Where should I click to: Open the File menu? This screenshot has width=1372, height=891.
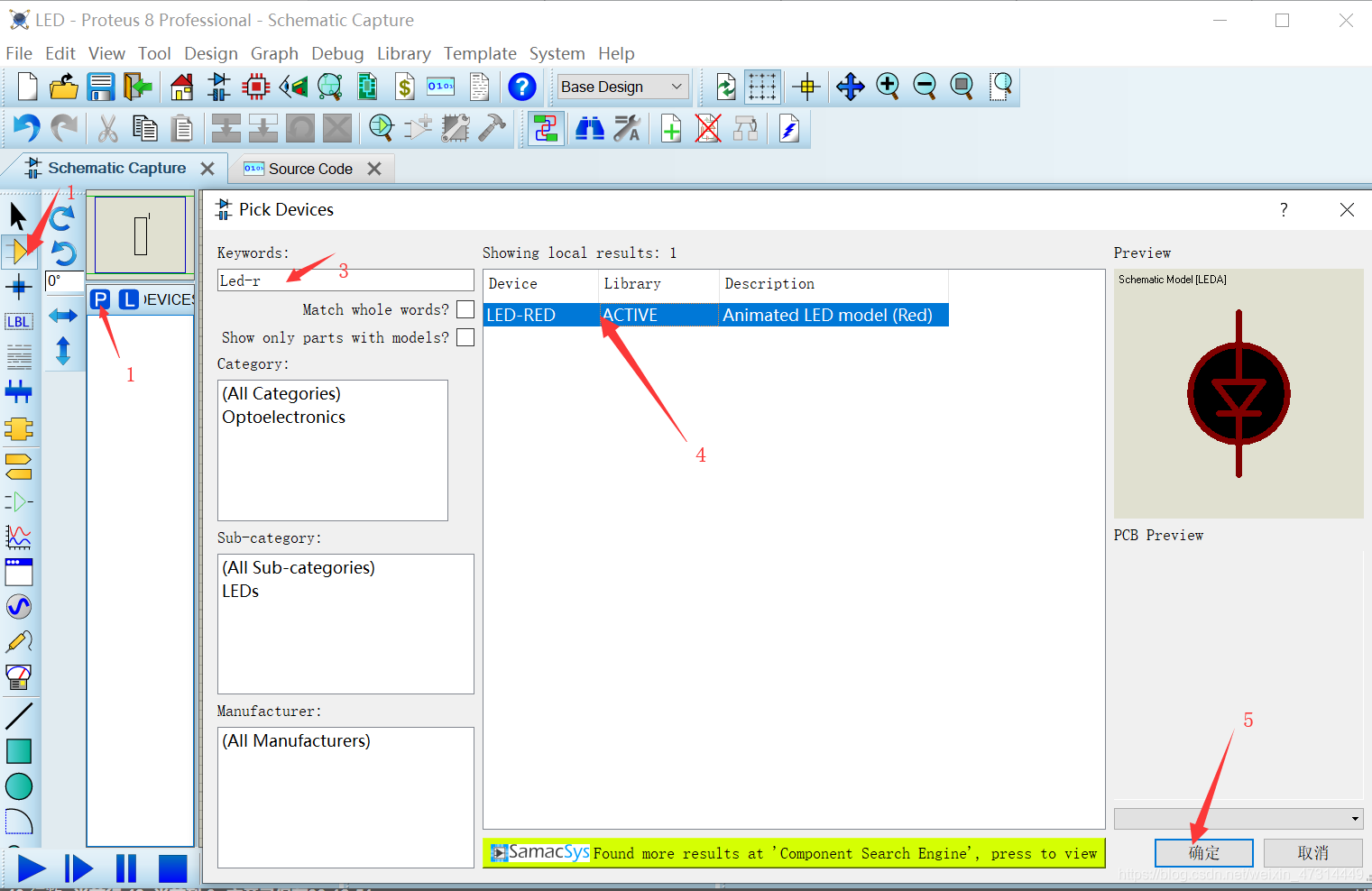19,53
